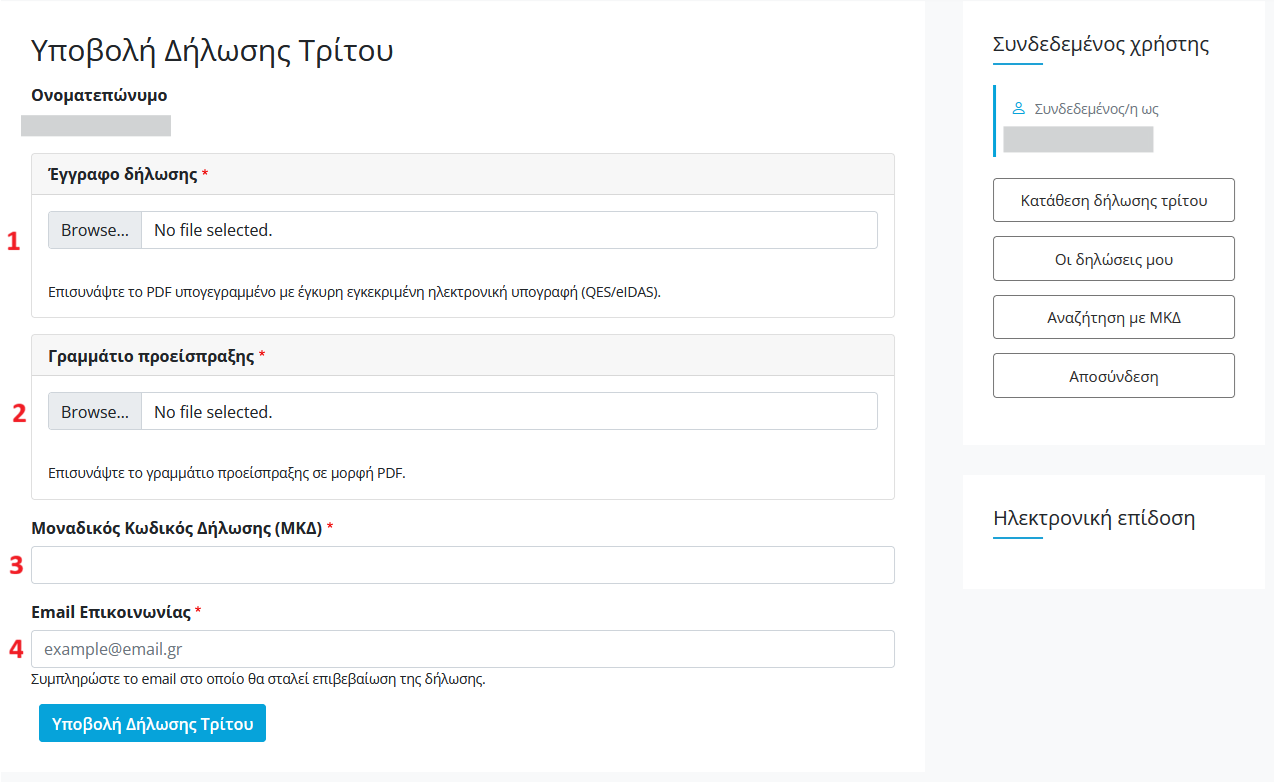Click the Ονοματεπώνυμο label
Viewport: 1274px width, 782px height.
pos(99,96)
